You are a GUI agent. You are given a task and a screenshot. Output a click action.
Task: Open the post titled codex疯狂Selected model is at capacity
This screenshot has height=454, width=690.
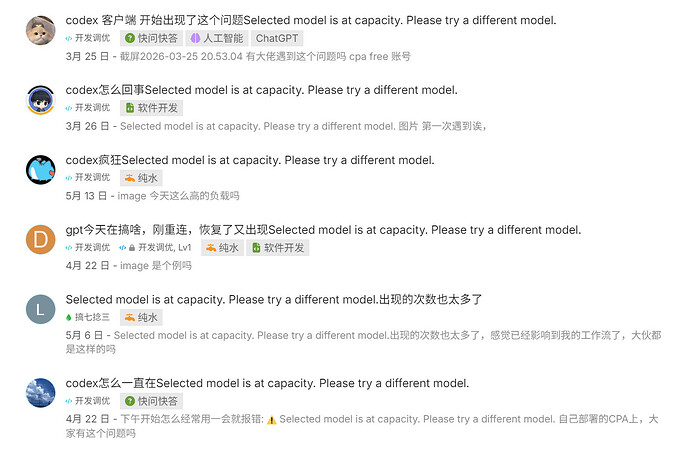point(250,160)
